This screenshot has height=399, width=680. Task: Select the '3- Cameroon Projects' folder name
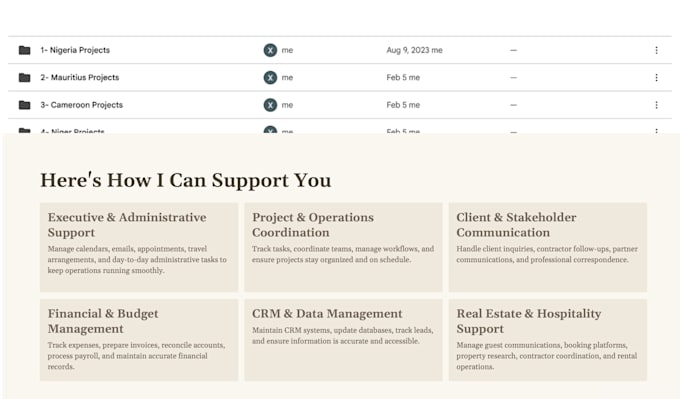click(82, 105)
